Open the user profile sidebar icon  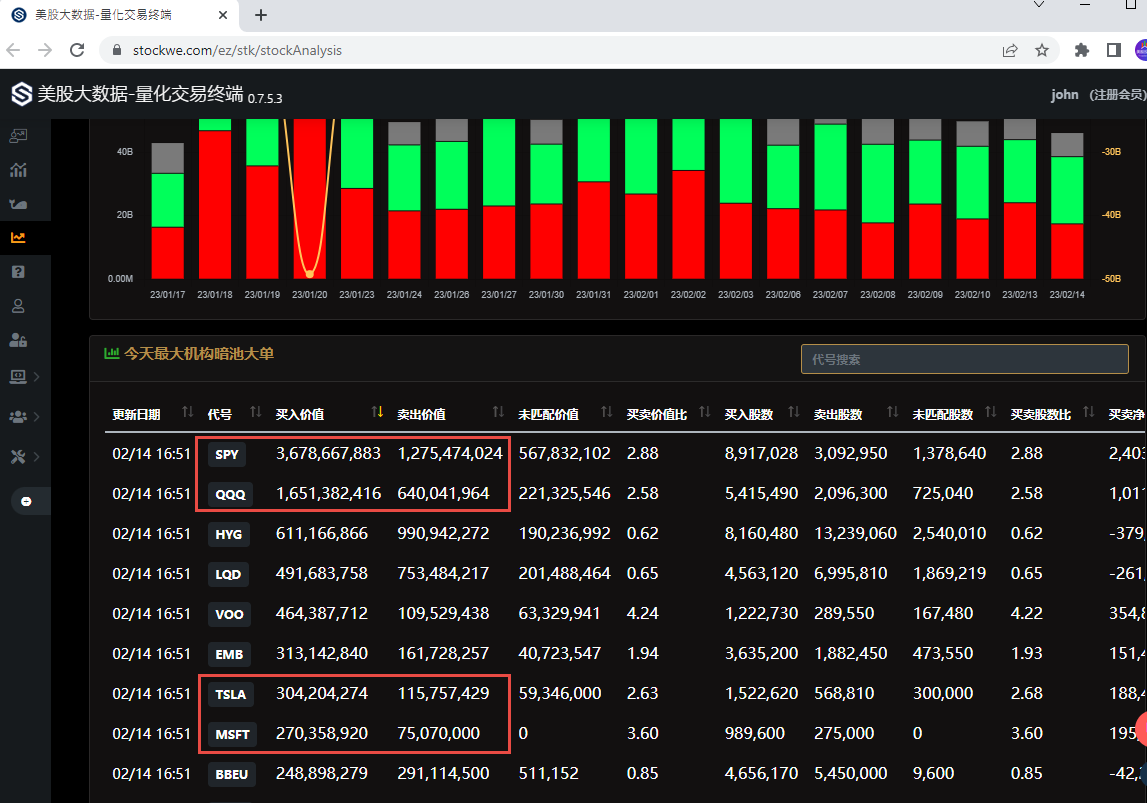click(18, 306)
